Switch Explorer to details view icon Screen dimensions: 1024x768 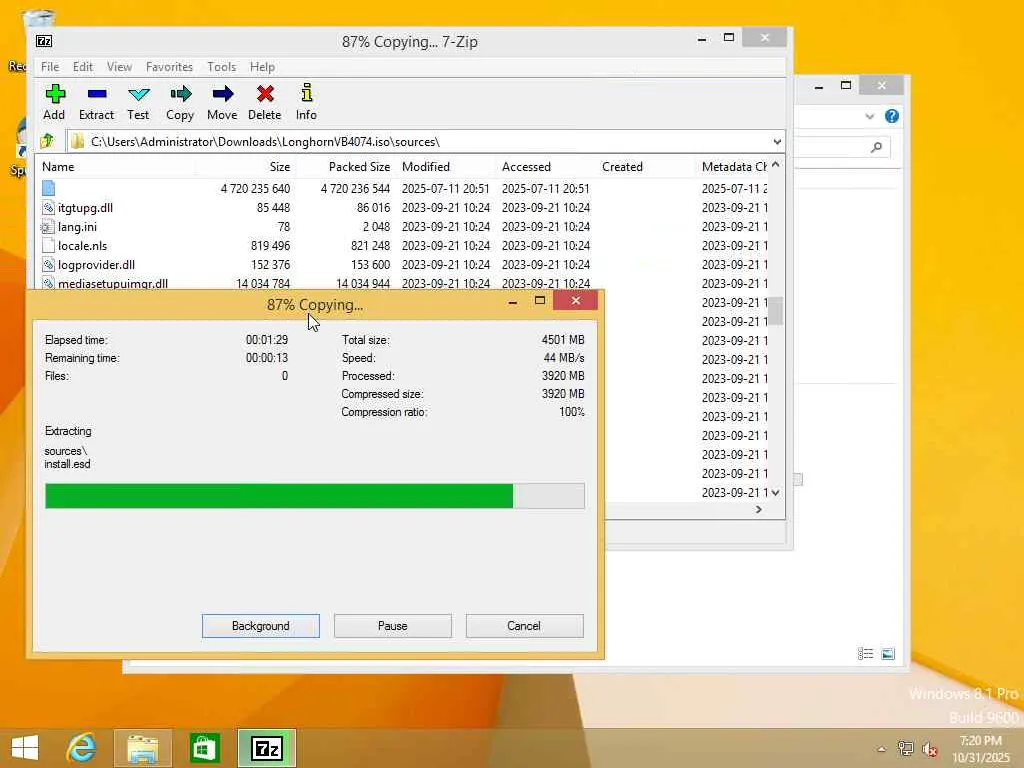pos(865,654)
